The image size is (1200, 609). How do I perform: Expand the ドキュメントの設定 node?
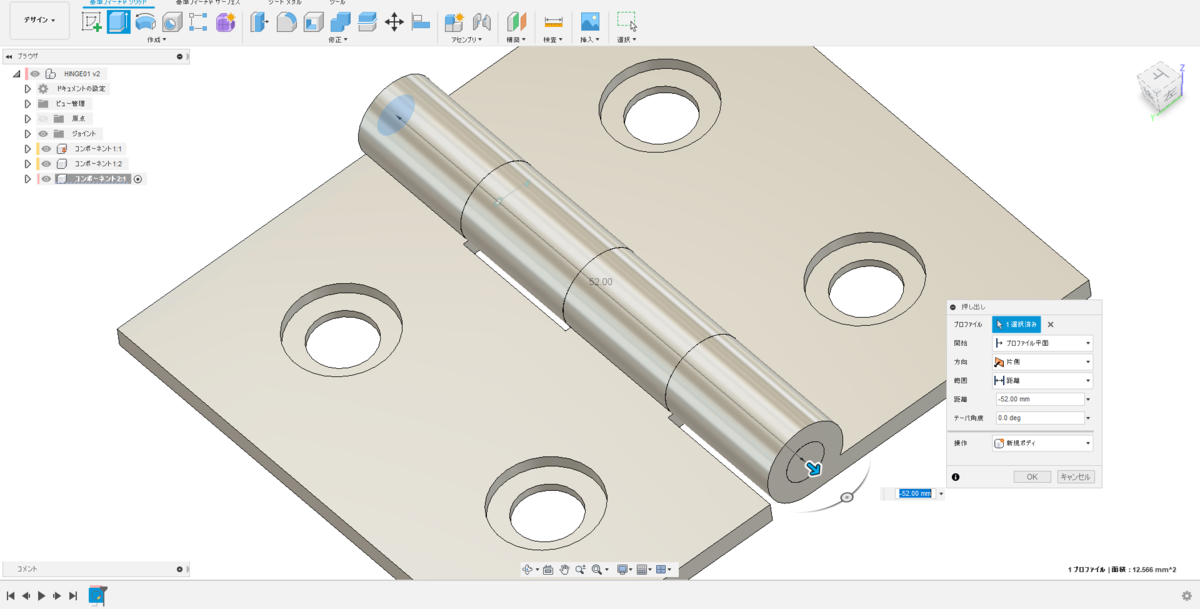click(x=28, y=88)
